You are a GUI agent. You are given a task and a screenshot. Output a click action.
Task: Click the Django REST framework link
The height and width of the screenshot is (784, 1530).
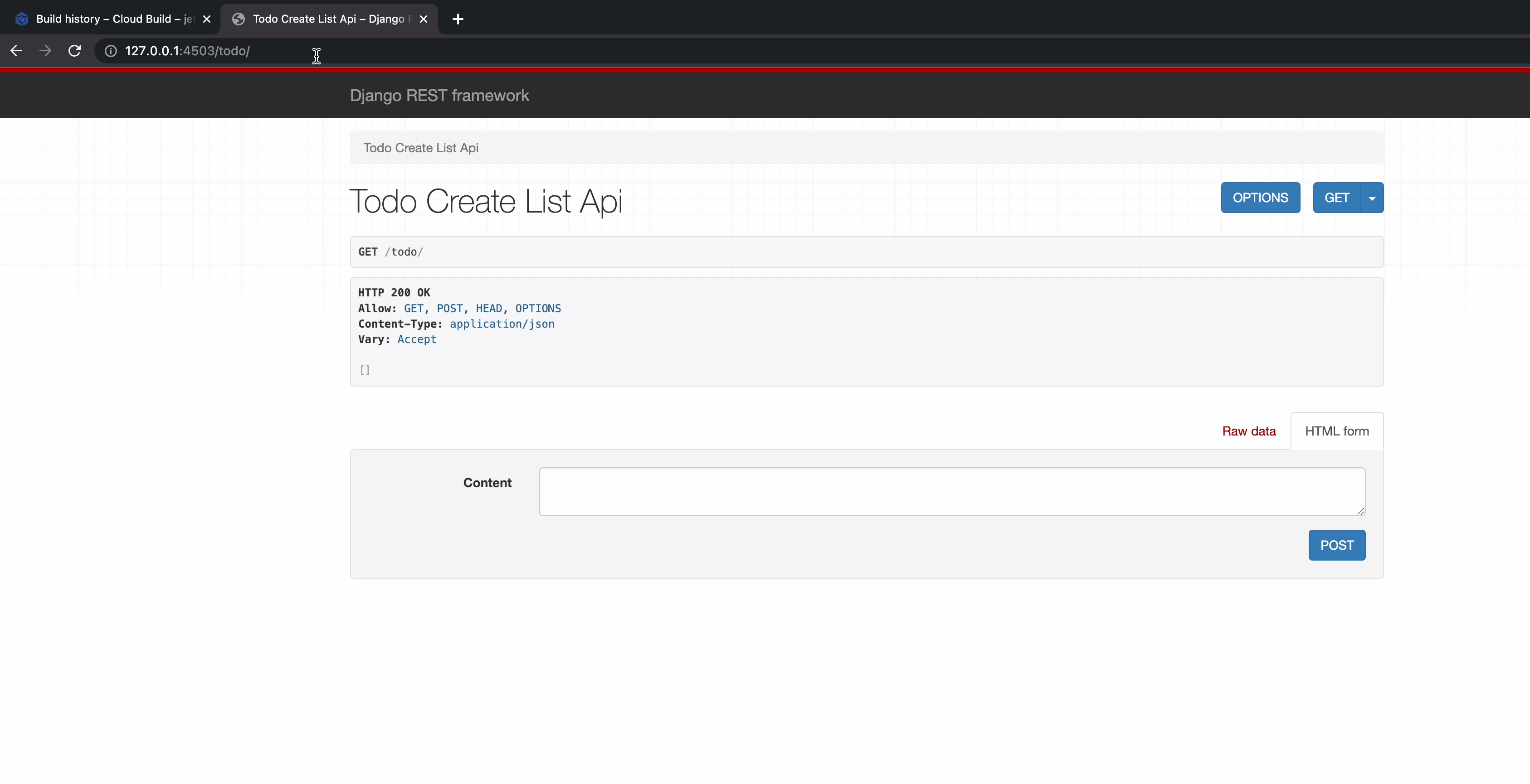pyautogui.click(x=439, y=96)
